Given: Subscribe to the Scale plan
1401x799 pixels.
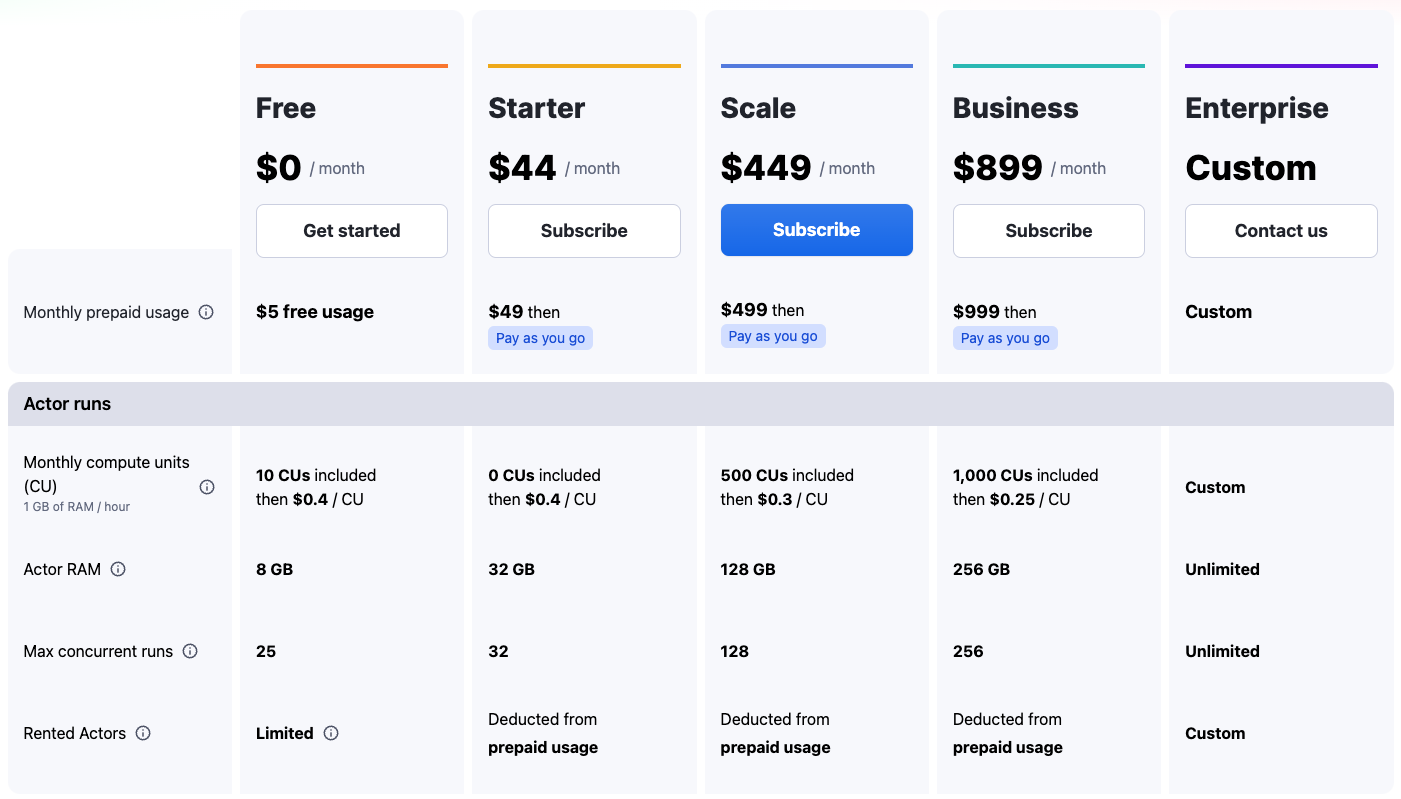Looking at the screenshot, I should (816, 230).
